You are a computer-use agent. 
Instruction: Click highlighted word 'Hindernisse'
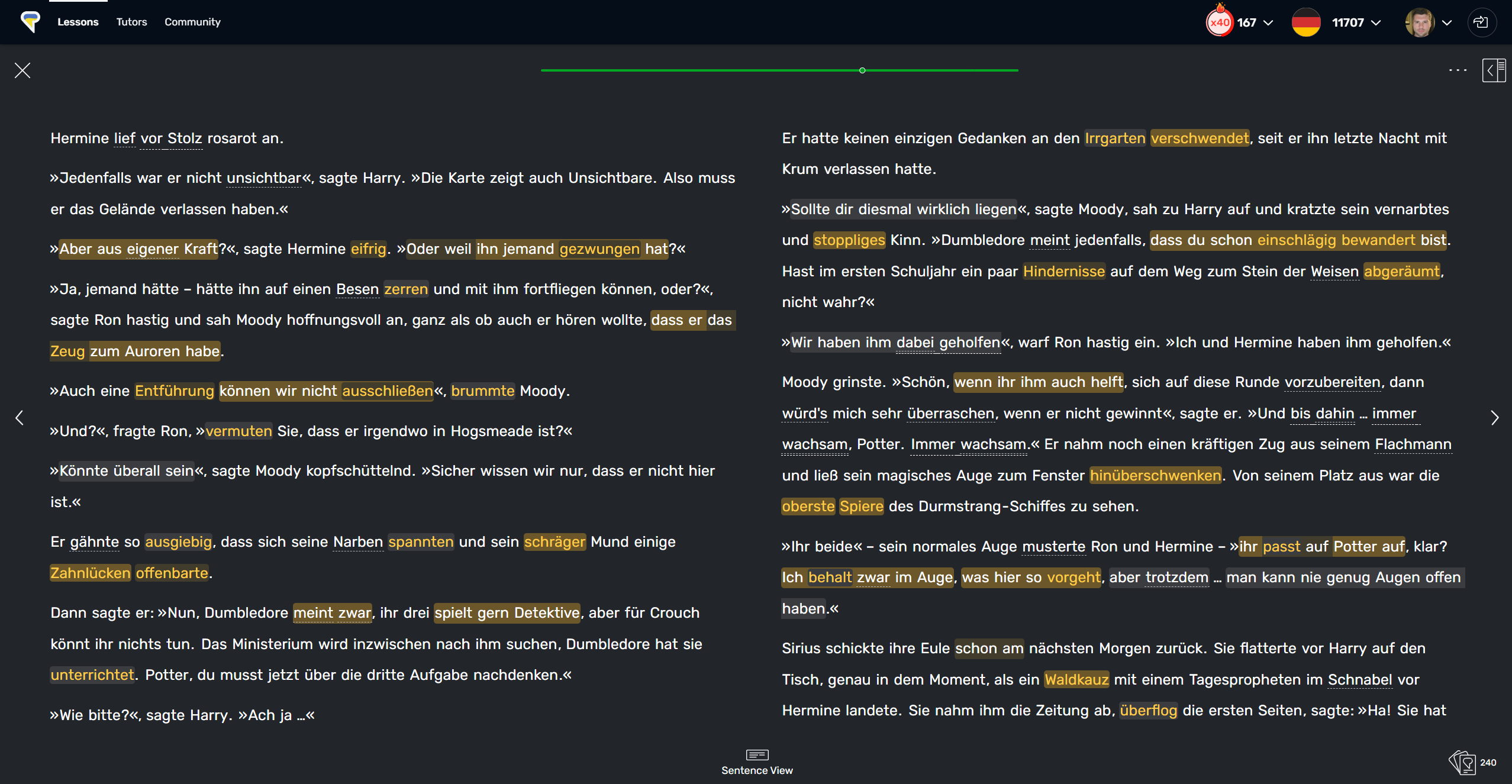1064,271
